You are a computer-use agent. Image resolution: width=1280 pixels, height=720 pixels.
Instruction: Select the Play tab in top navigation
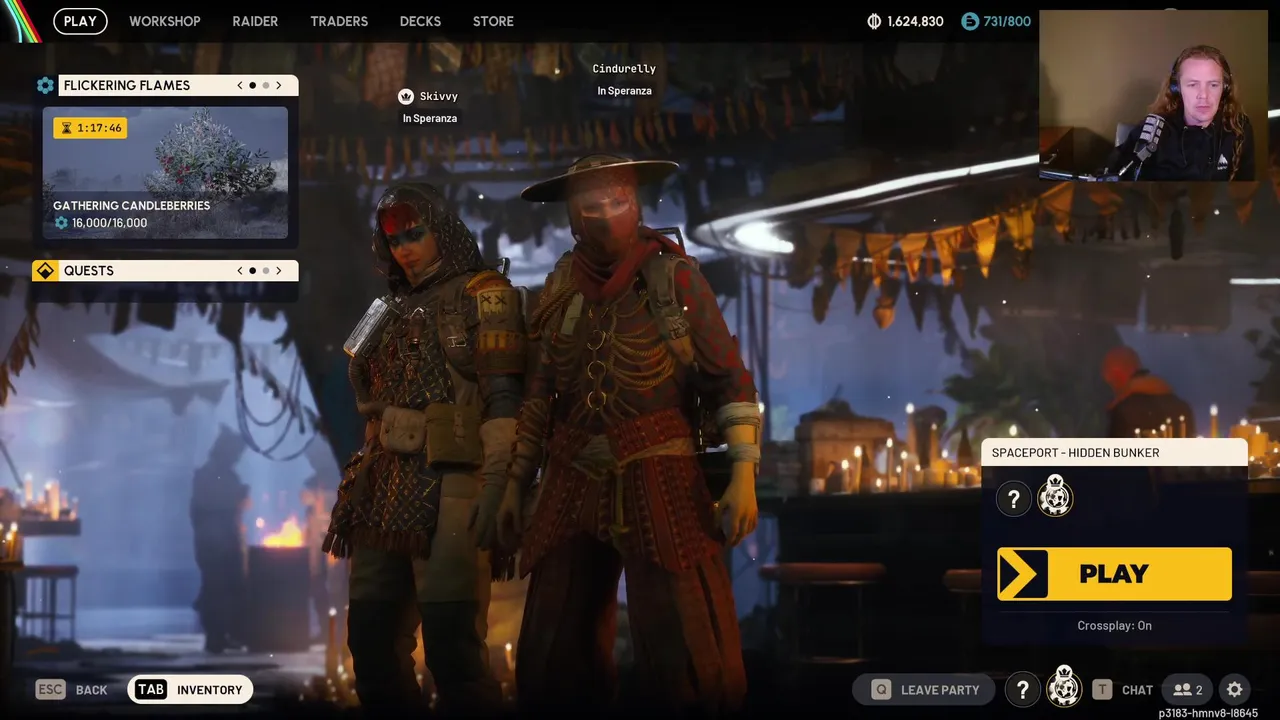(x=80, y=21)
